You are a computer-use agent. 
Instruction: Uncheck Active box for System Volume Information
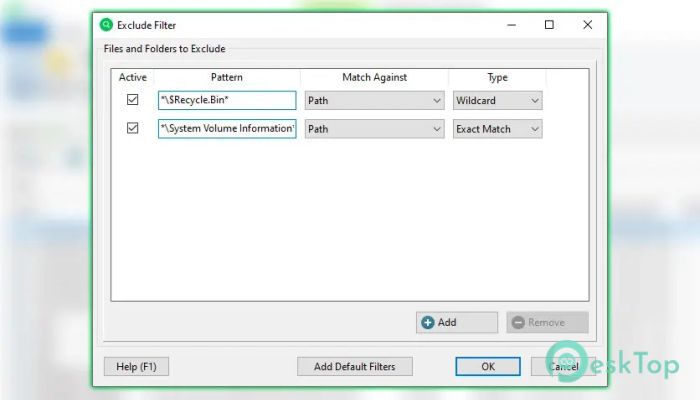(x=133, y=128)
